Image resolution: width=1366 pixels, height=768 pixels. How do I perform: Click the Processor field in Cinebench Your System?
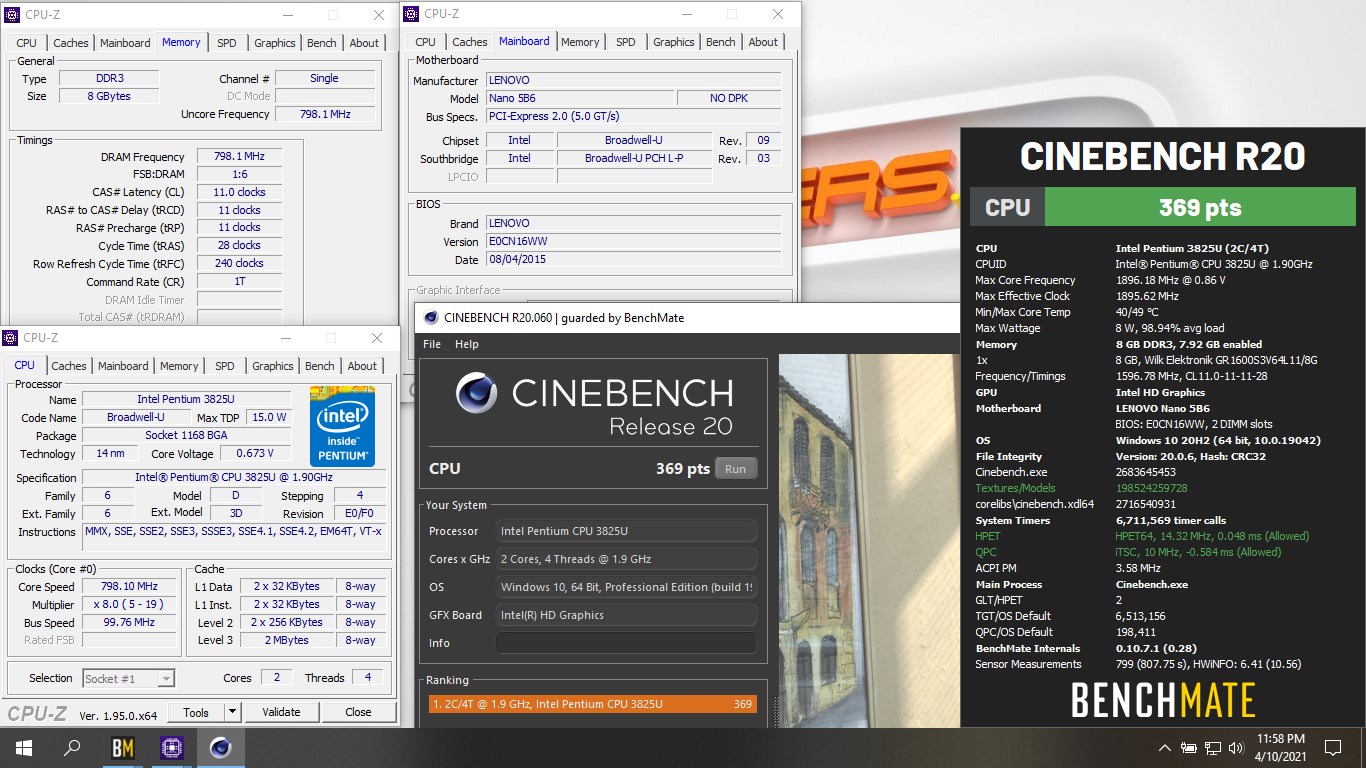[x=626, y=531]
